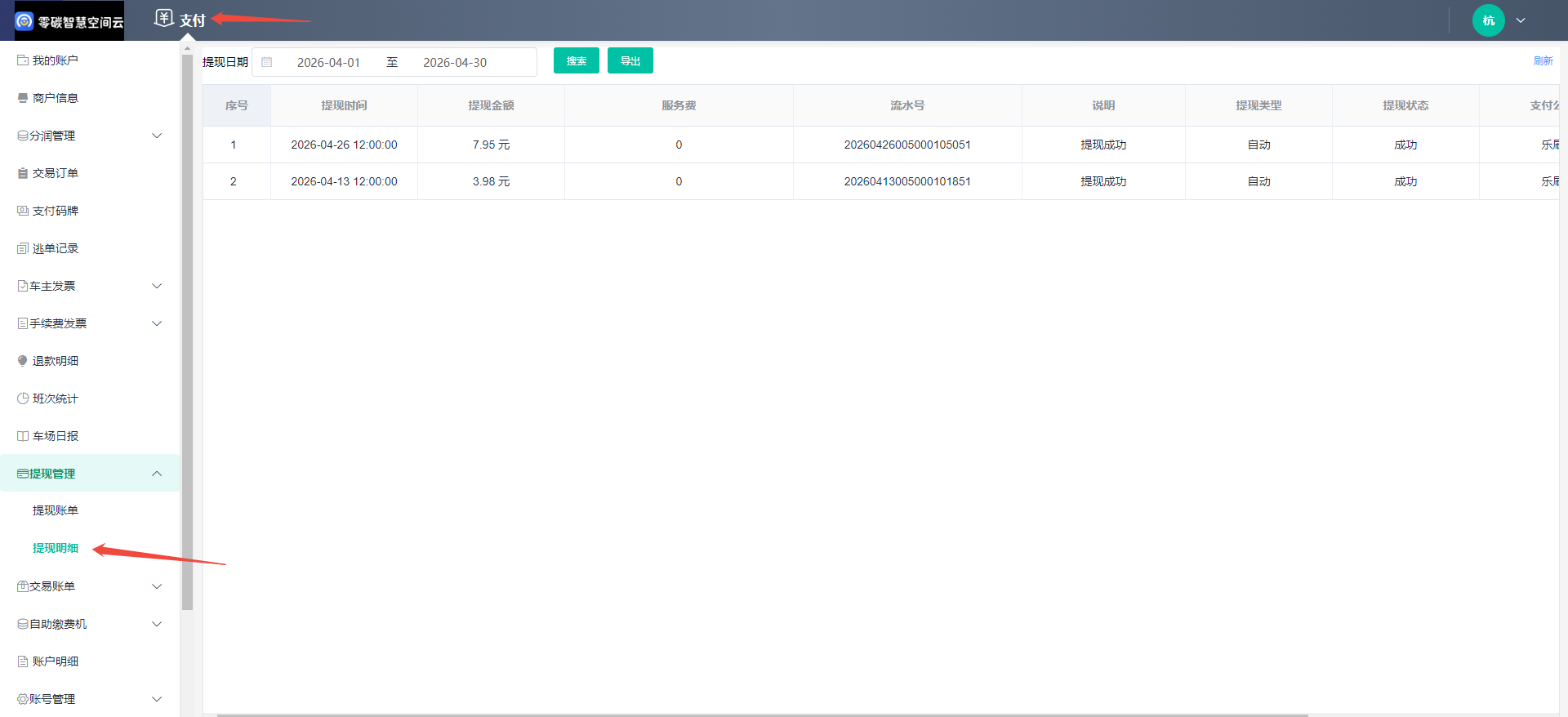
Task: Click the 自助缴费机 icon in sidebar
Action: click(23, 624)
